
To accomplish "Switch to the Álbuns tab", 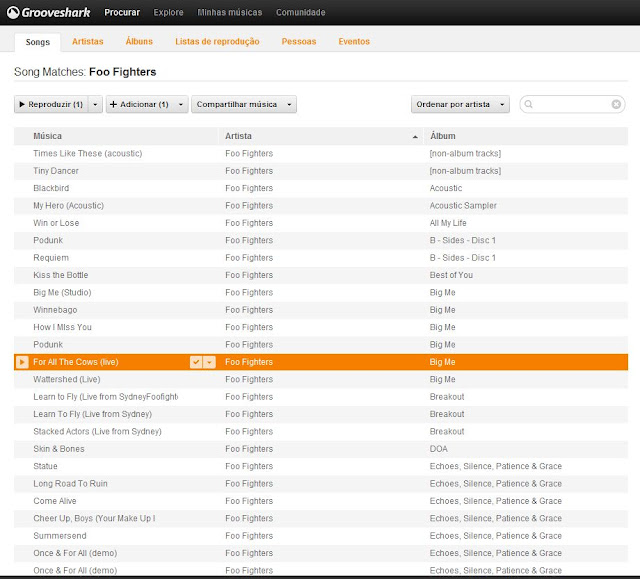I will point(139,41).
